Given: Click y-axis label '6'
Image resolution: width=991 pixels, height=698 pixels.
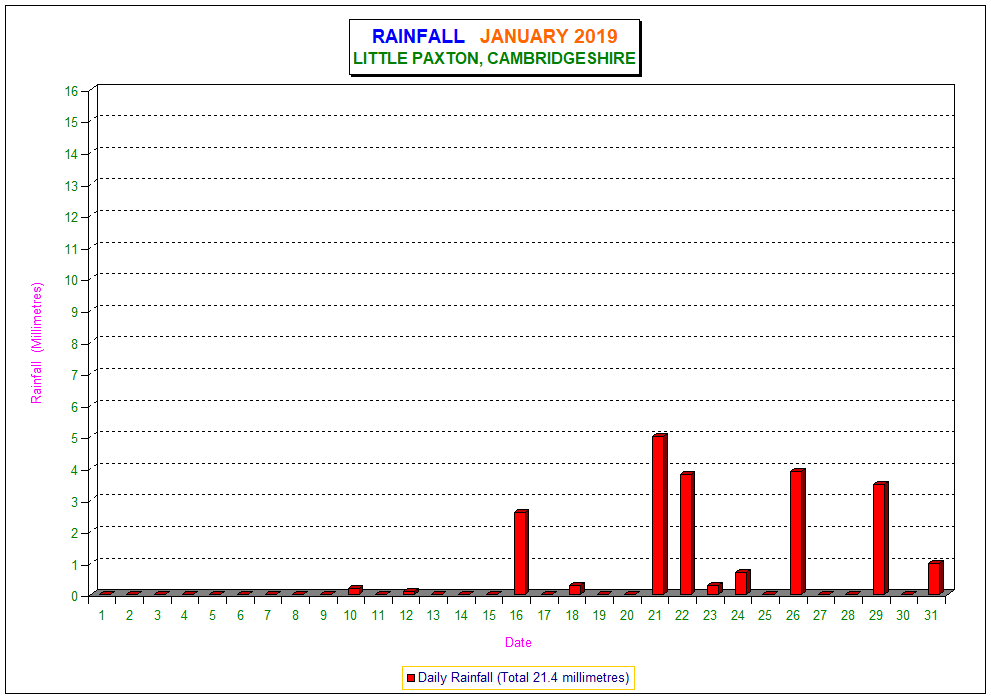Looking at the screenshot, I should (75, 407).
